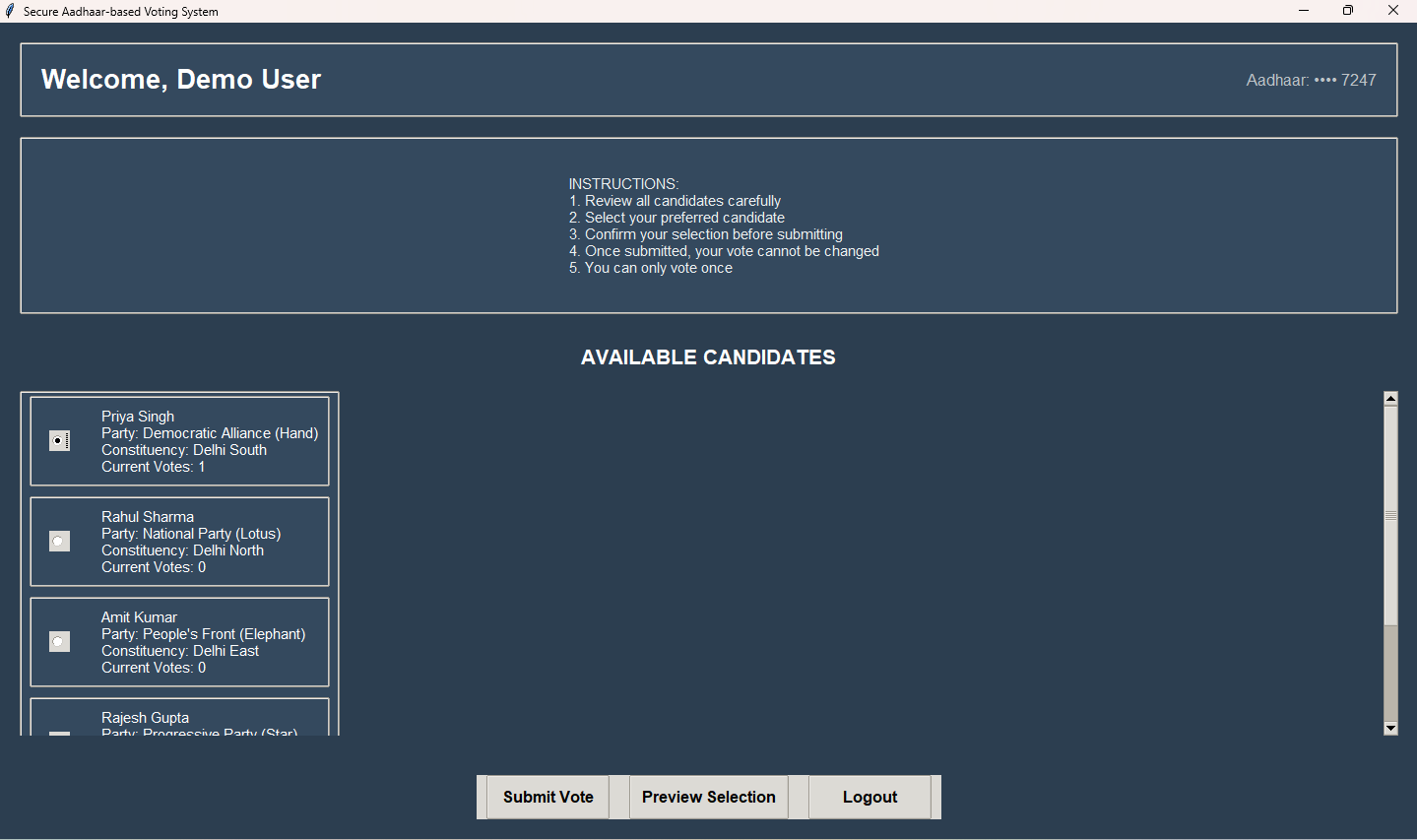Click the feather app icon in title bar
1417x840 pixels.
click(10, 11)
